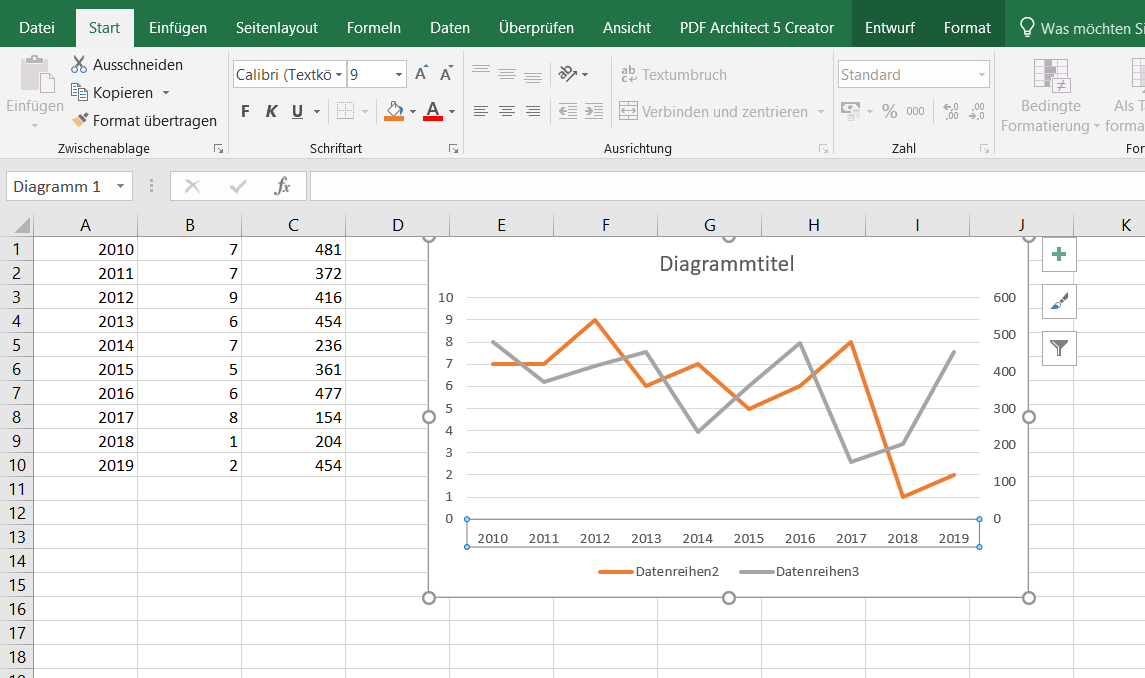1145x678 pixels.
Task: Open Diagrammelemente plus button beside chart
Action: (1059, 255)
